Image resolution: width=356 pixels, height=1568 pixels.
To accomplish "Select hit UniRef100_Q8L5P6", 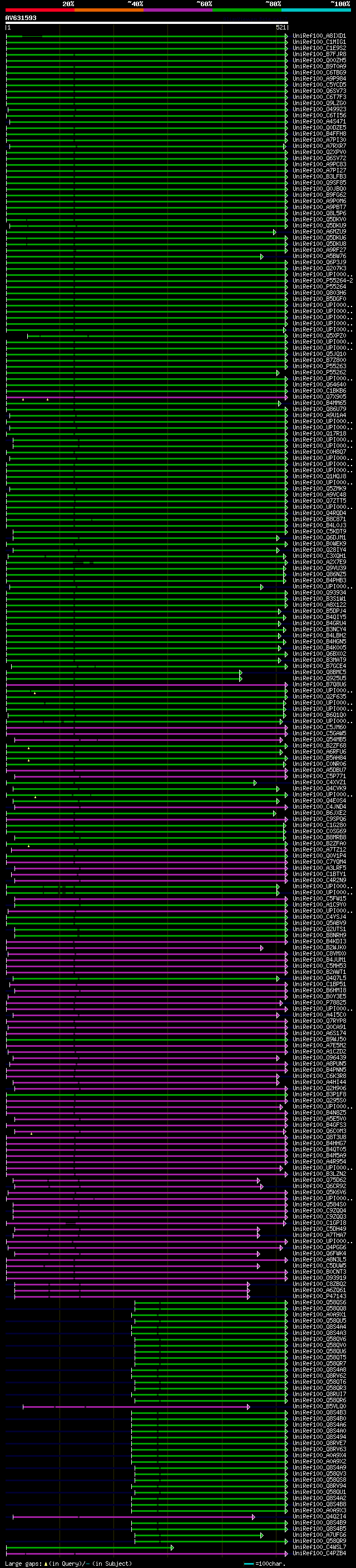I will (319, 214).
